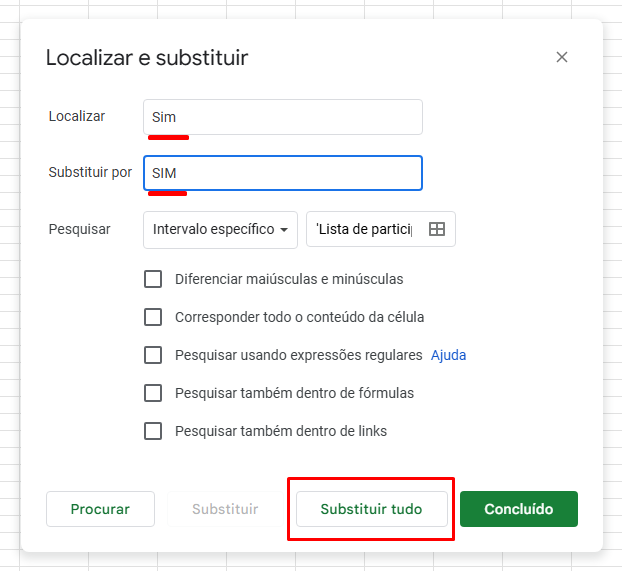Viewport: 622px width, 571px height.
Task: Tick Pesquisar também dentro de links checkbox
Action: click(153, 431)
